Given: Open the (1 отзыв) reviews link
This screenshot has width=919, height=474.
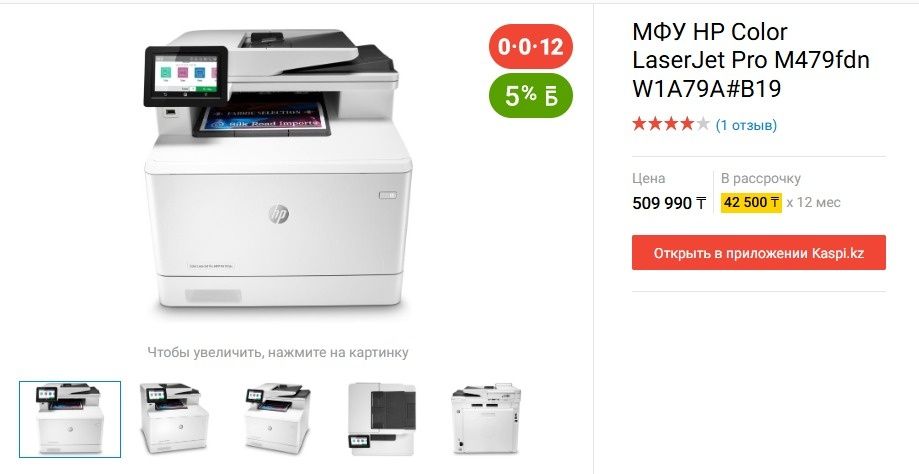Looking at the screenshot, I should (746, 125).
